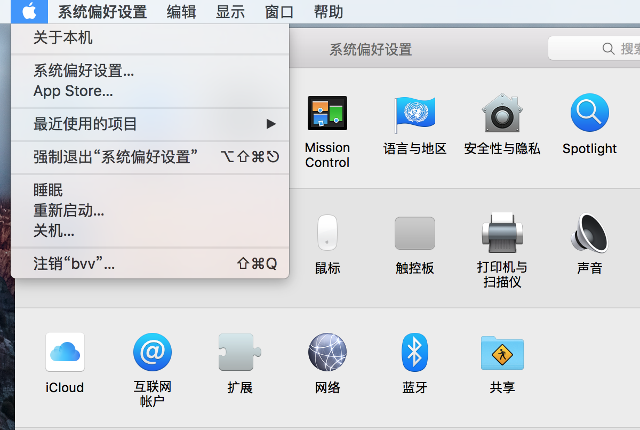Viewport: 640px width, 430px height.
Task: Open Sound (声音) speaker icon
Action: click(x=589, y=233)
